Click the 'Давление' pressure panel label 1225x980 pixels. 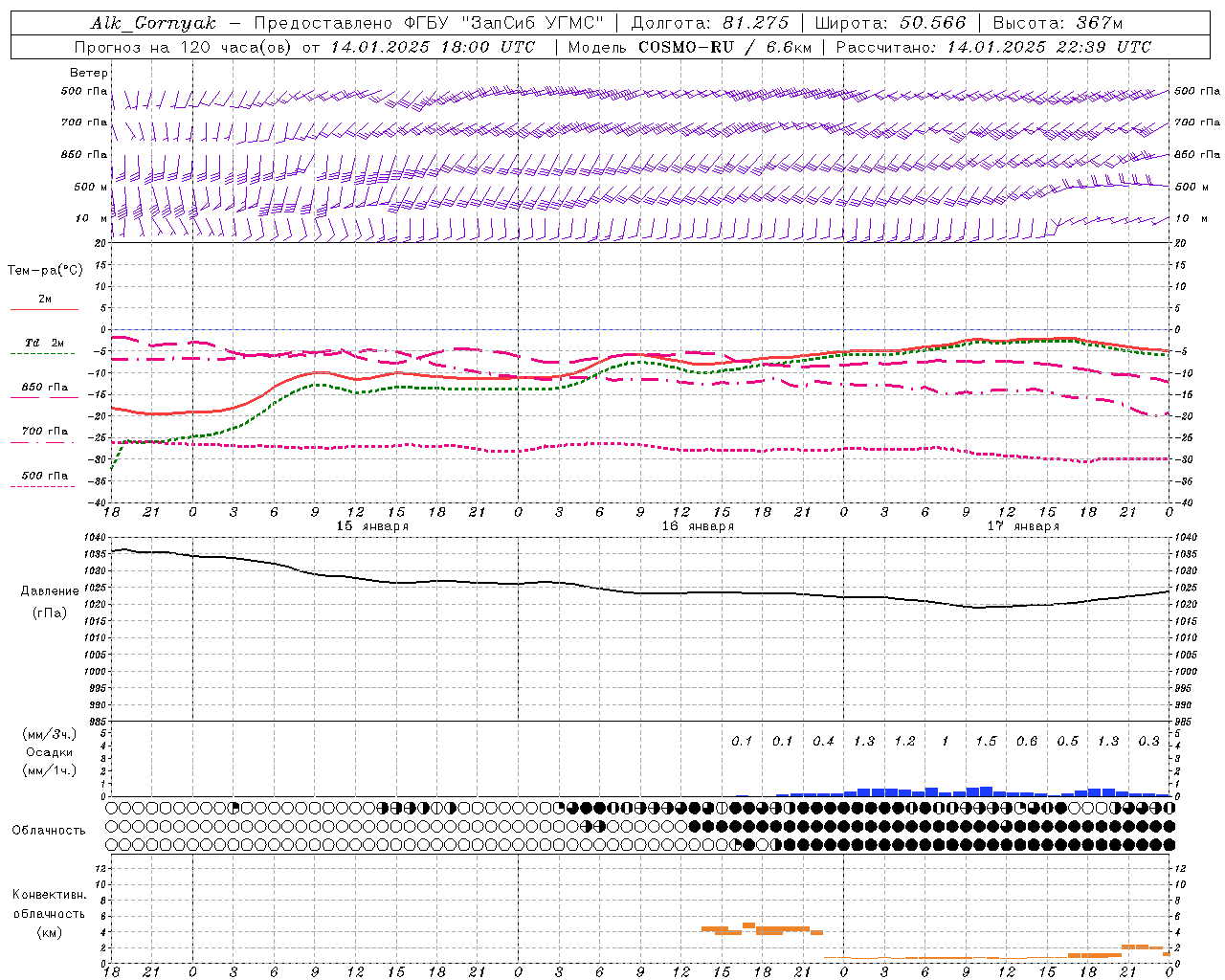50,591
